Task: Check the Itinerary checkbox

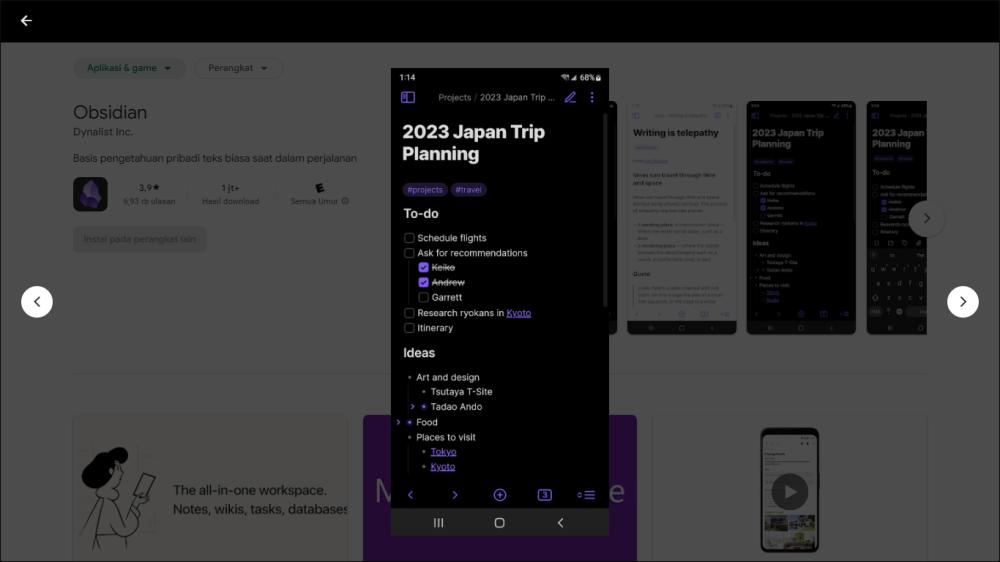Action: (x=409, y=328)
